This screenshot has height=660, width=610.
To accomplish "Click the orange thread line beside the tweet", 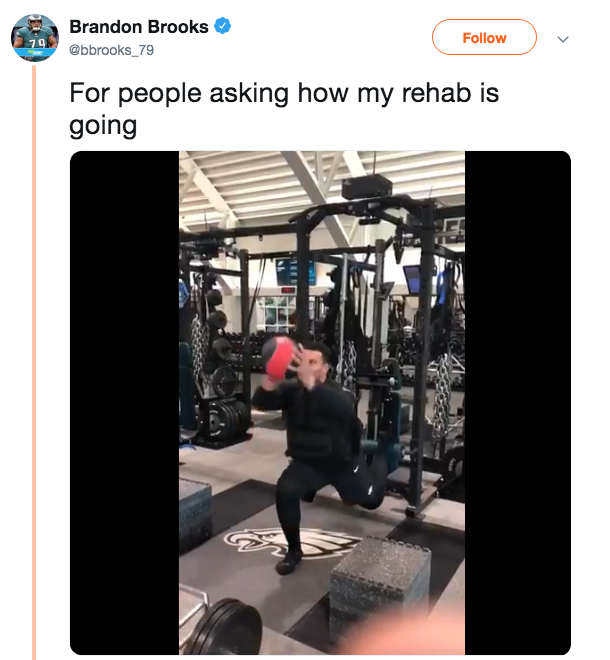I will pyautogui.click(x=34, y=362).
